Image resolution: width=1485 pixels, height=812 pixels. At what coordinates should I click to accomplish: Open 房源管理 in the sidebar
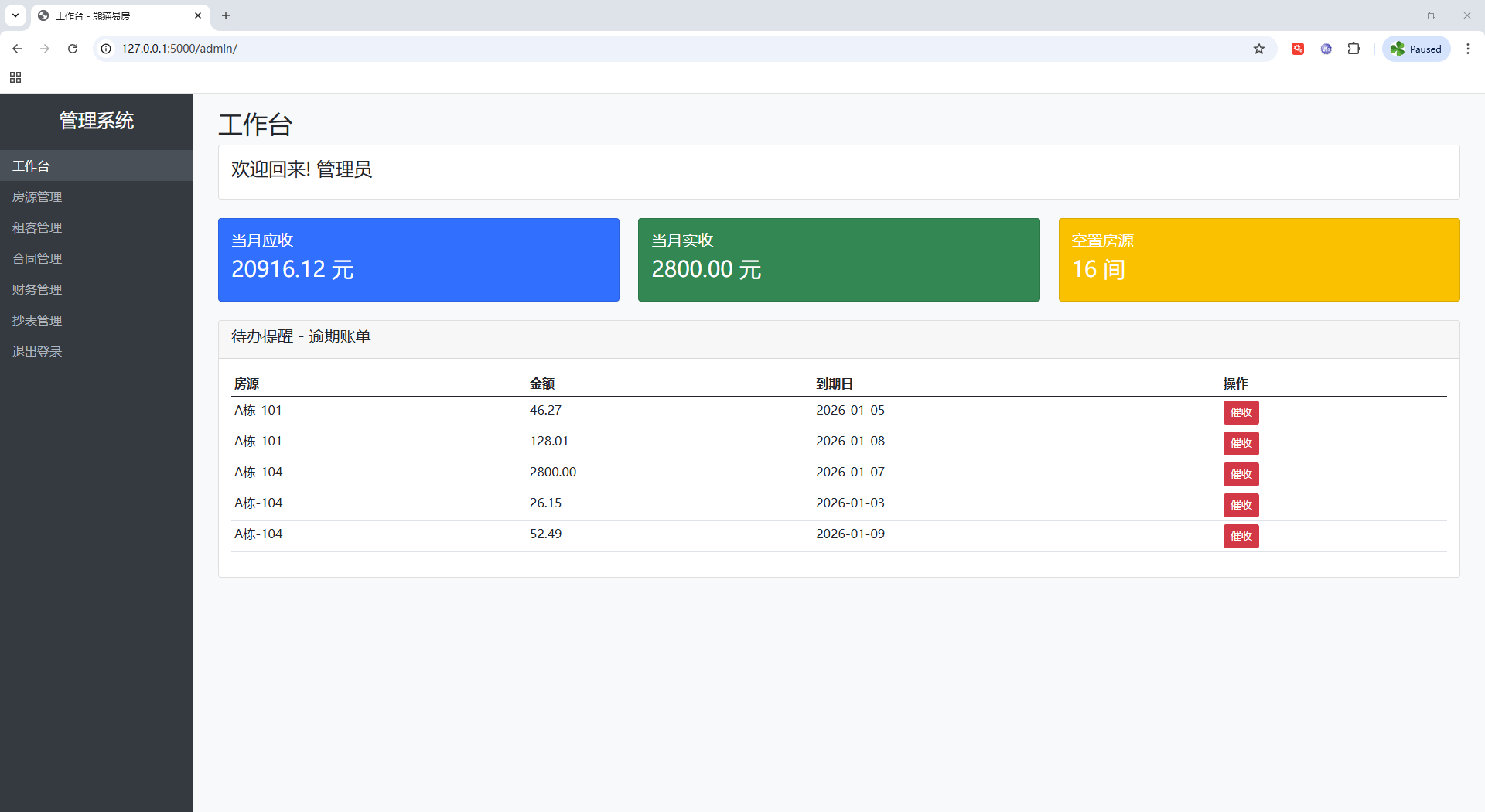(97, 196)
